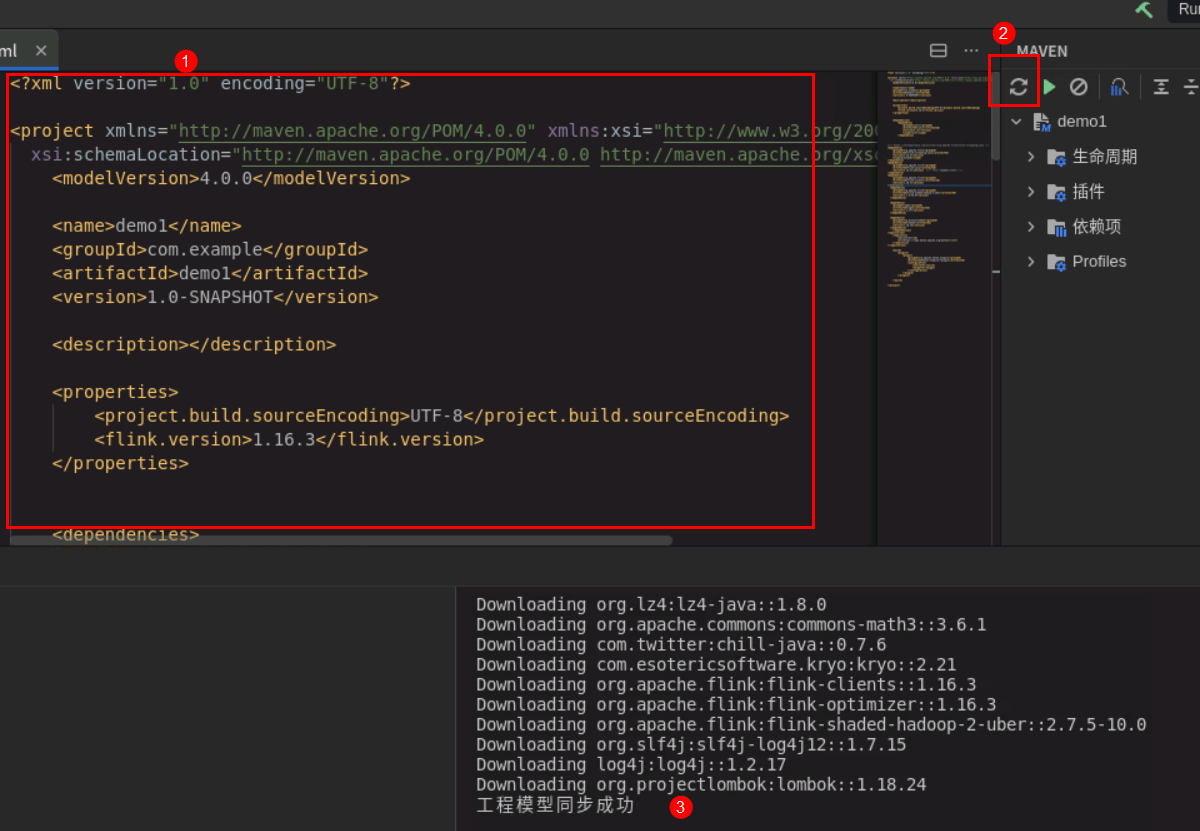Click the Downloading flink-shaded-hadoop-2-uber log line
Image resolution: width=1200 pixels, height=831 pixels.
point(811,725)
